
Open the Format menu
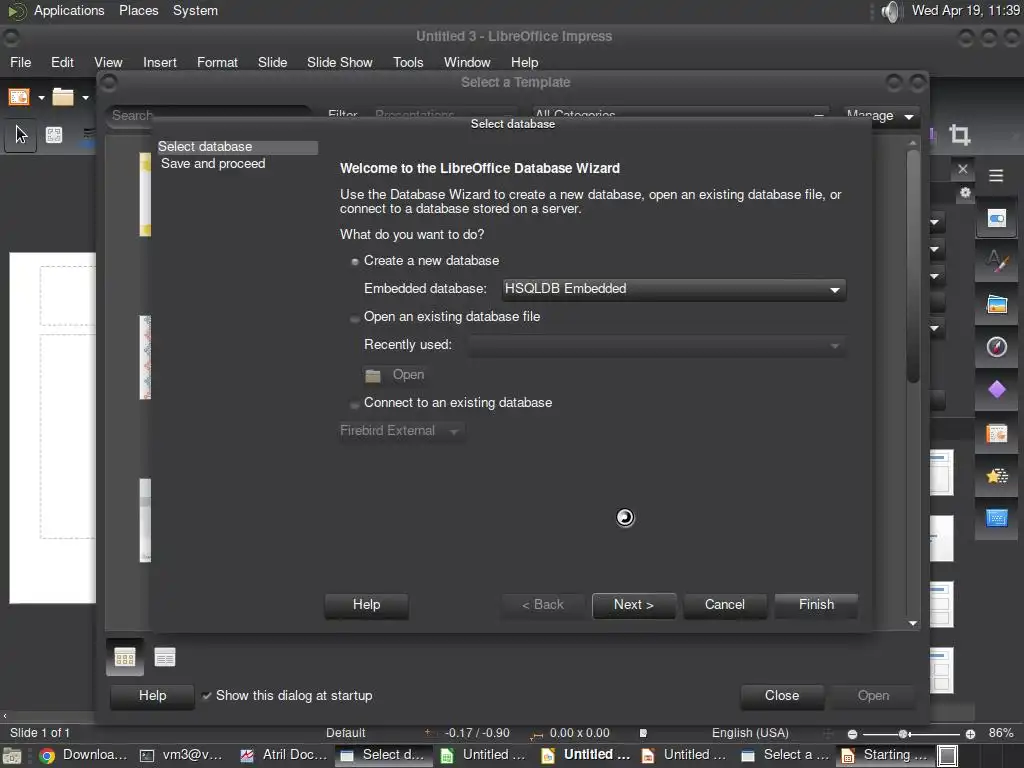coord(217,63)
